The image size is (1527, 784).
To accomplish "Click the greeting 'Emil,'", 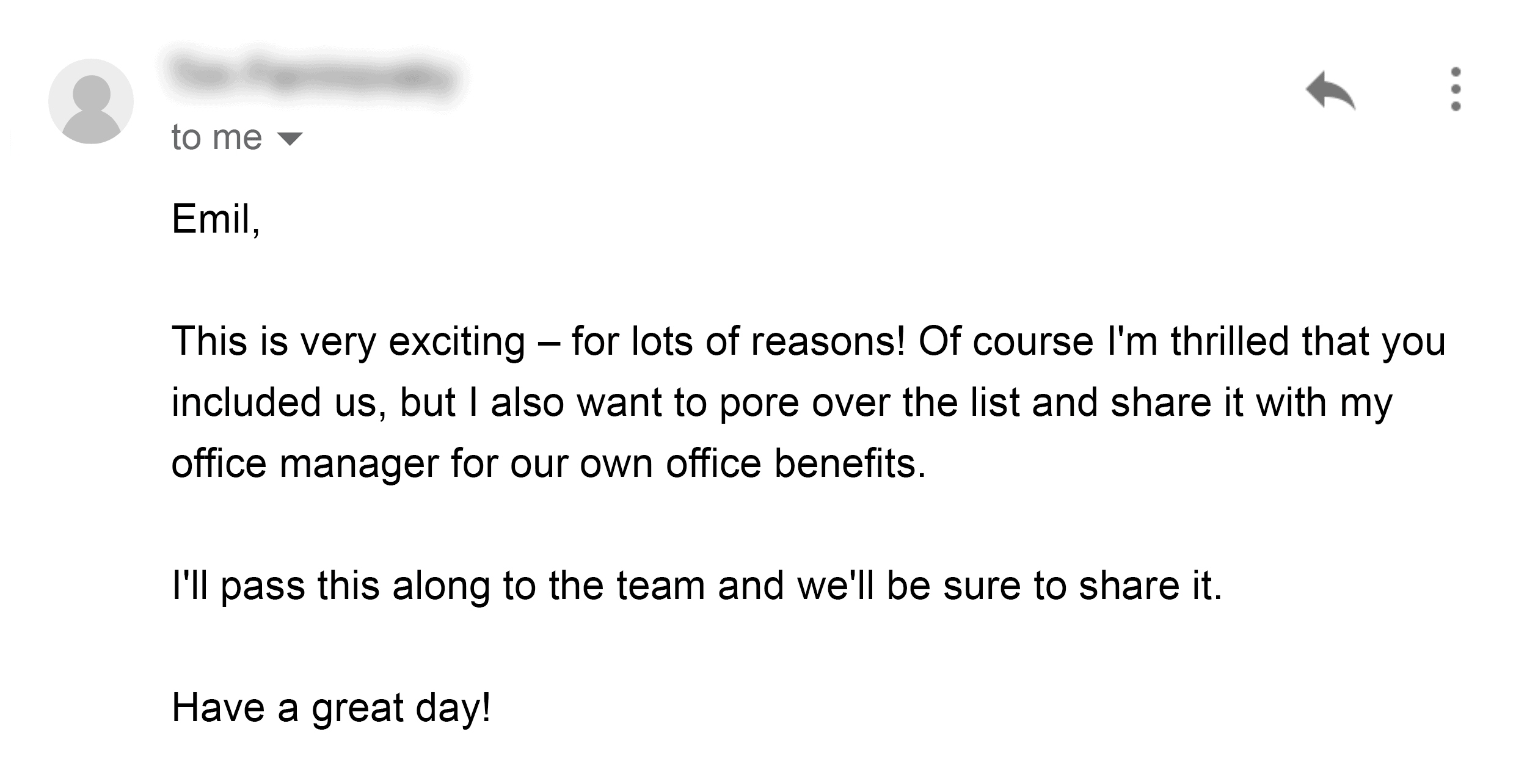I will (x=216, y=219).
